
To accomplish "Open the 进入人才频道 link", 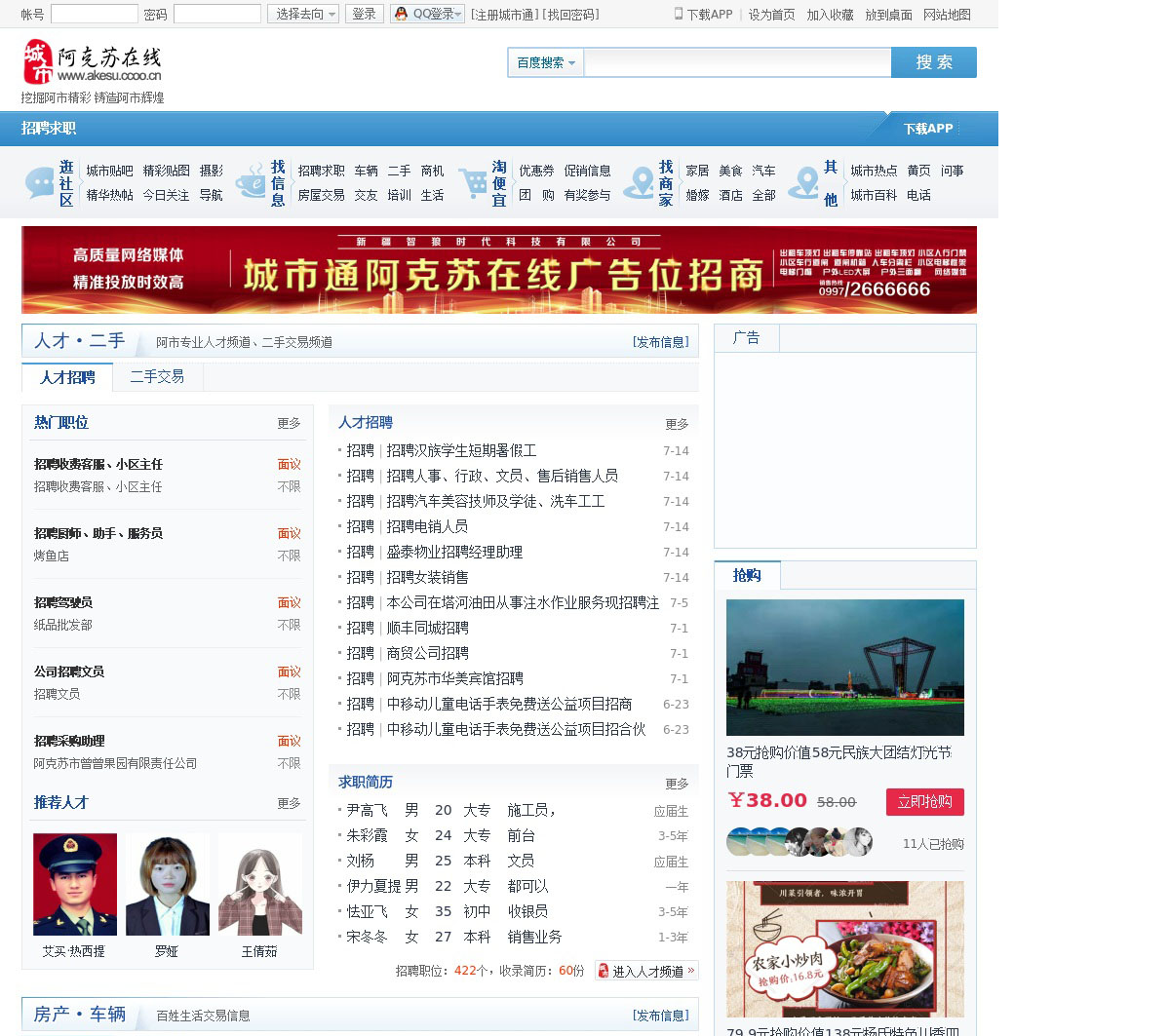I will click(x=647, y=971).
